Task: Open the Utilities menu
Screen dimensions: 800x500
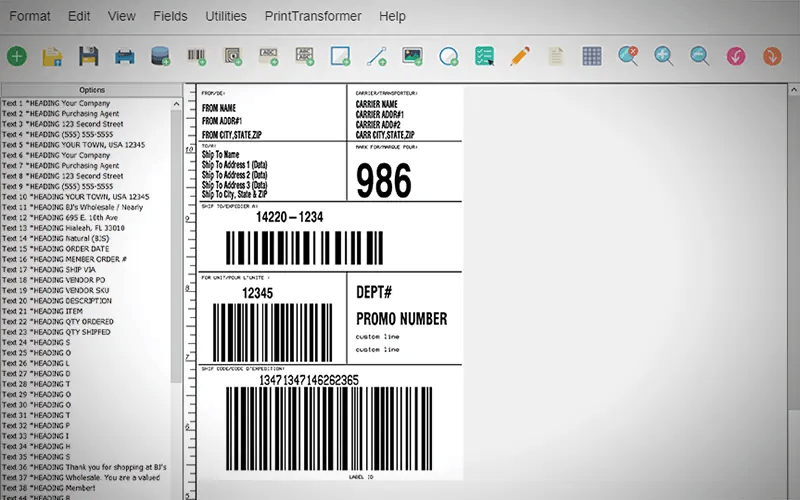Action: pyautogui.click(x=226, y=16)
